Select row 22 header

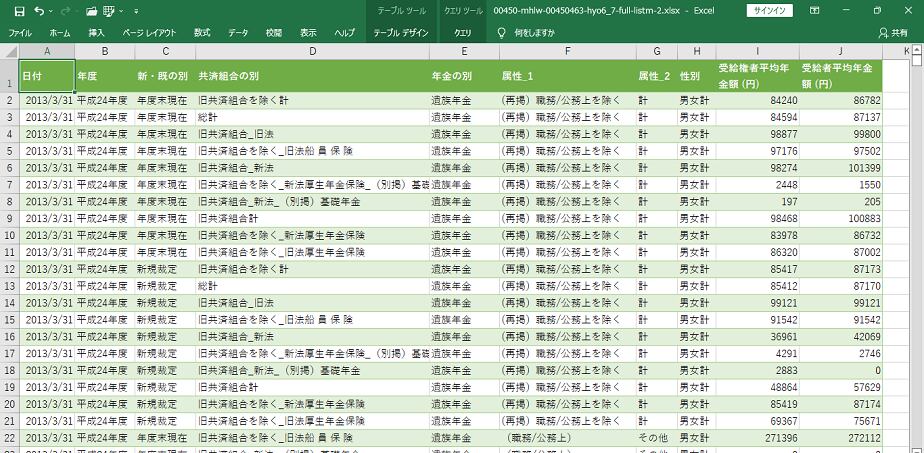[9, 438]
